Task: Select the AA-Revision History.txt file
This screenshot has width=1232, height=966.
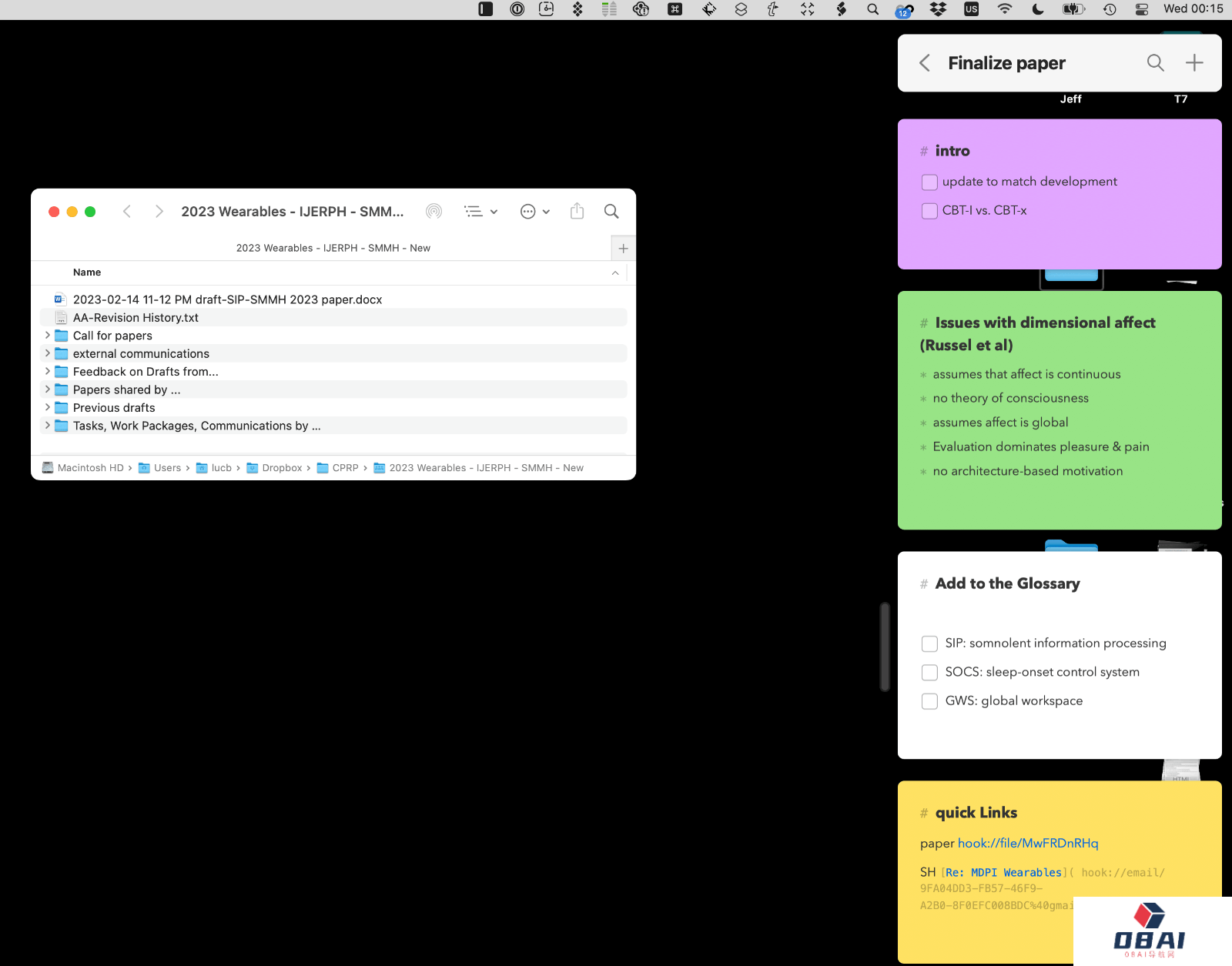Action: click(x=136, y=318)
